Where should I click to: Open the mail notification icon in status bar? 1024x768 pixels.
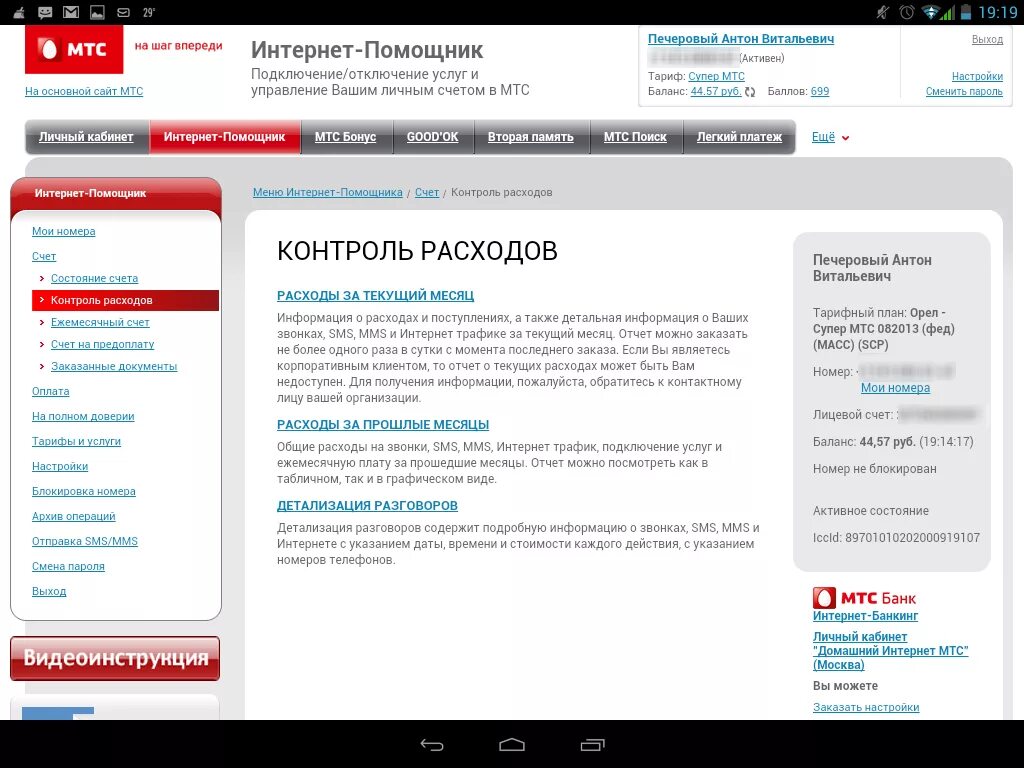pyautogui.click(x=71, y=12)
